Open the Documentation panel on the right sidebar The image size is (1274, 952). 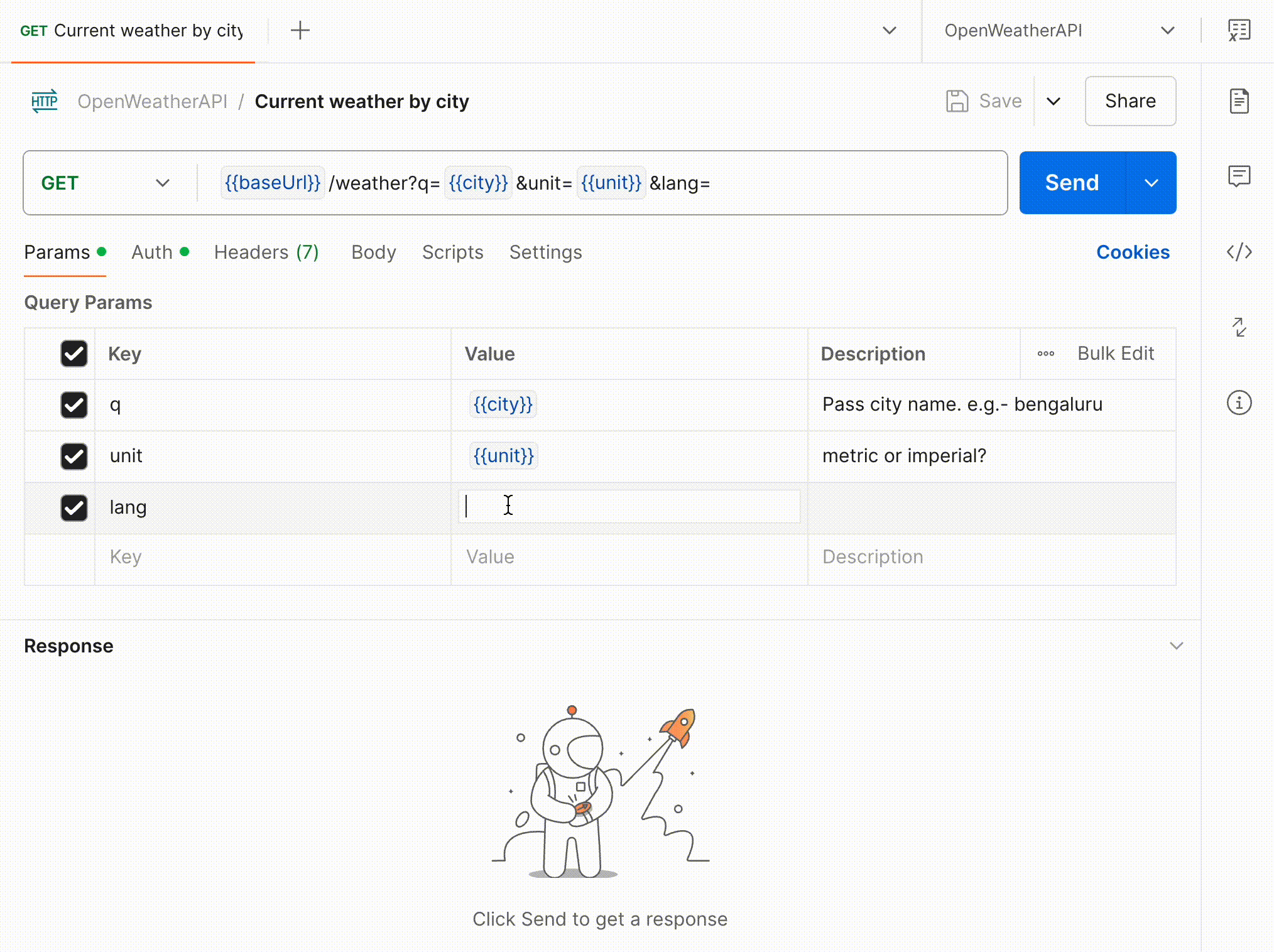(1238, 101)
